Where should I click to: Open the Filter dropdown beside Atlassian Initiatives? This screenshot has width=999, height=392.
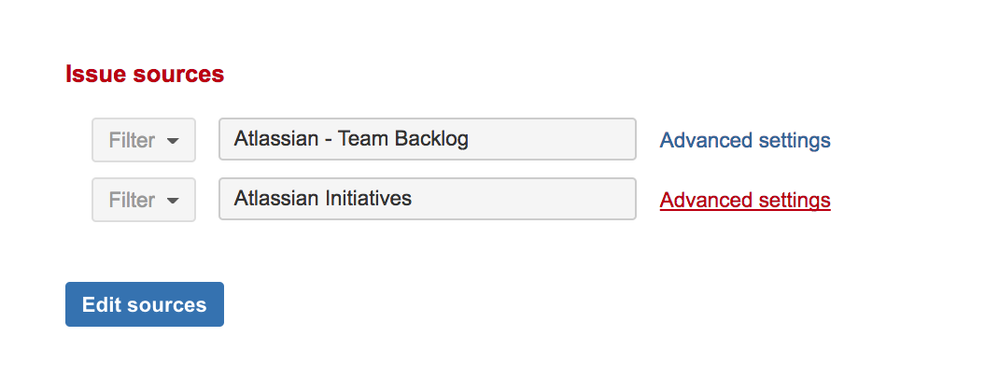click(x=144, y=200)
